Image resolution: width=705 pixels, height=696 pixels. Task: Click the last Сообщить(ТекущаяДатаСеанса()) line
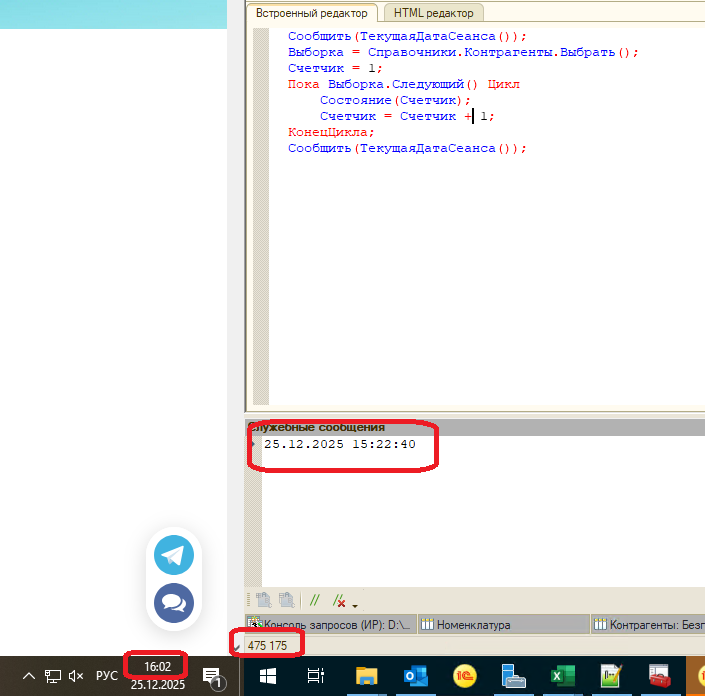point(407,148)
